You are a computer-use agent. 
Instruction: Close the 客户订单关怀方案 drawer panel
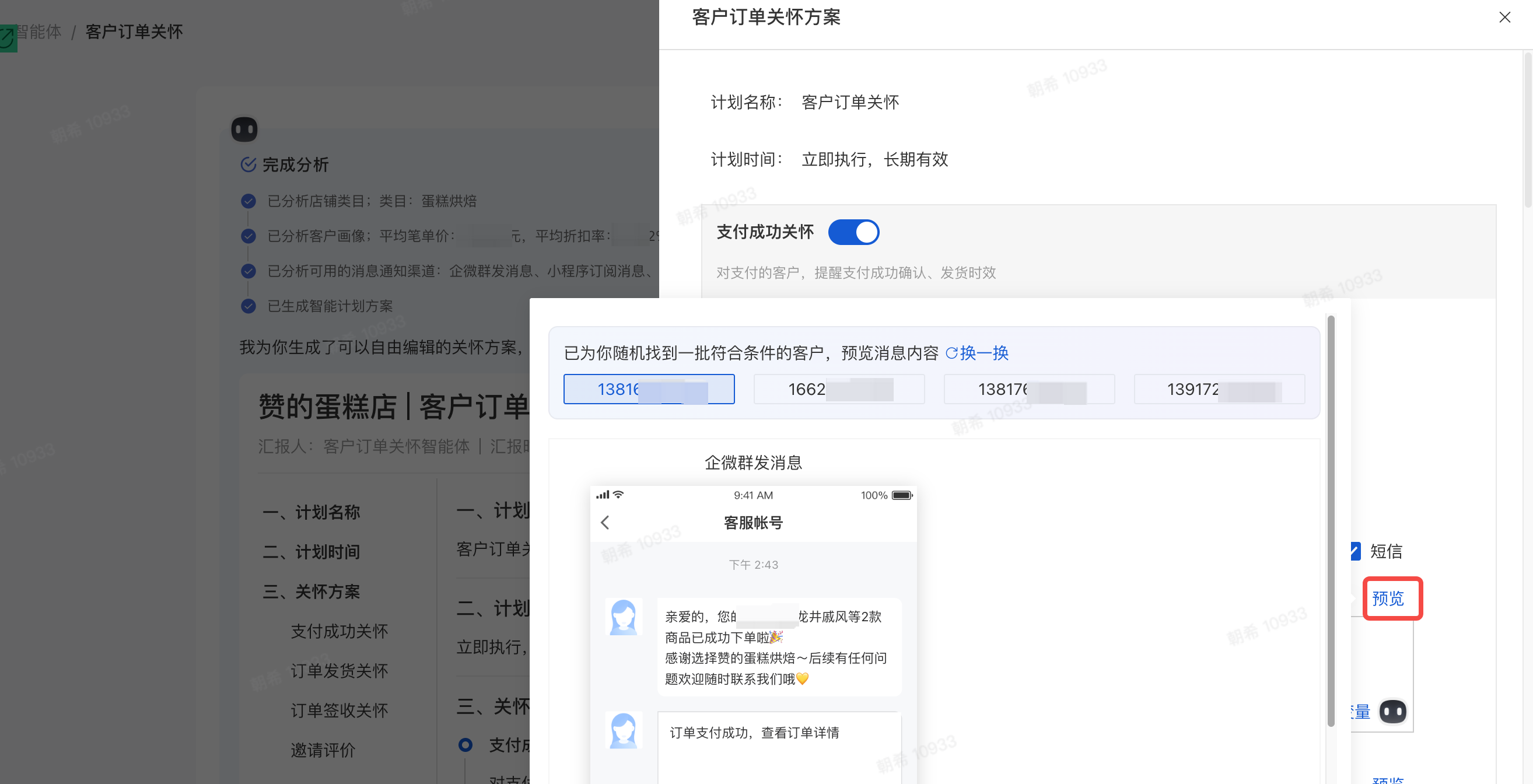point(1504,17)
